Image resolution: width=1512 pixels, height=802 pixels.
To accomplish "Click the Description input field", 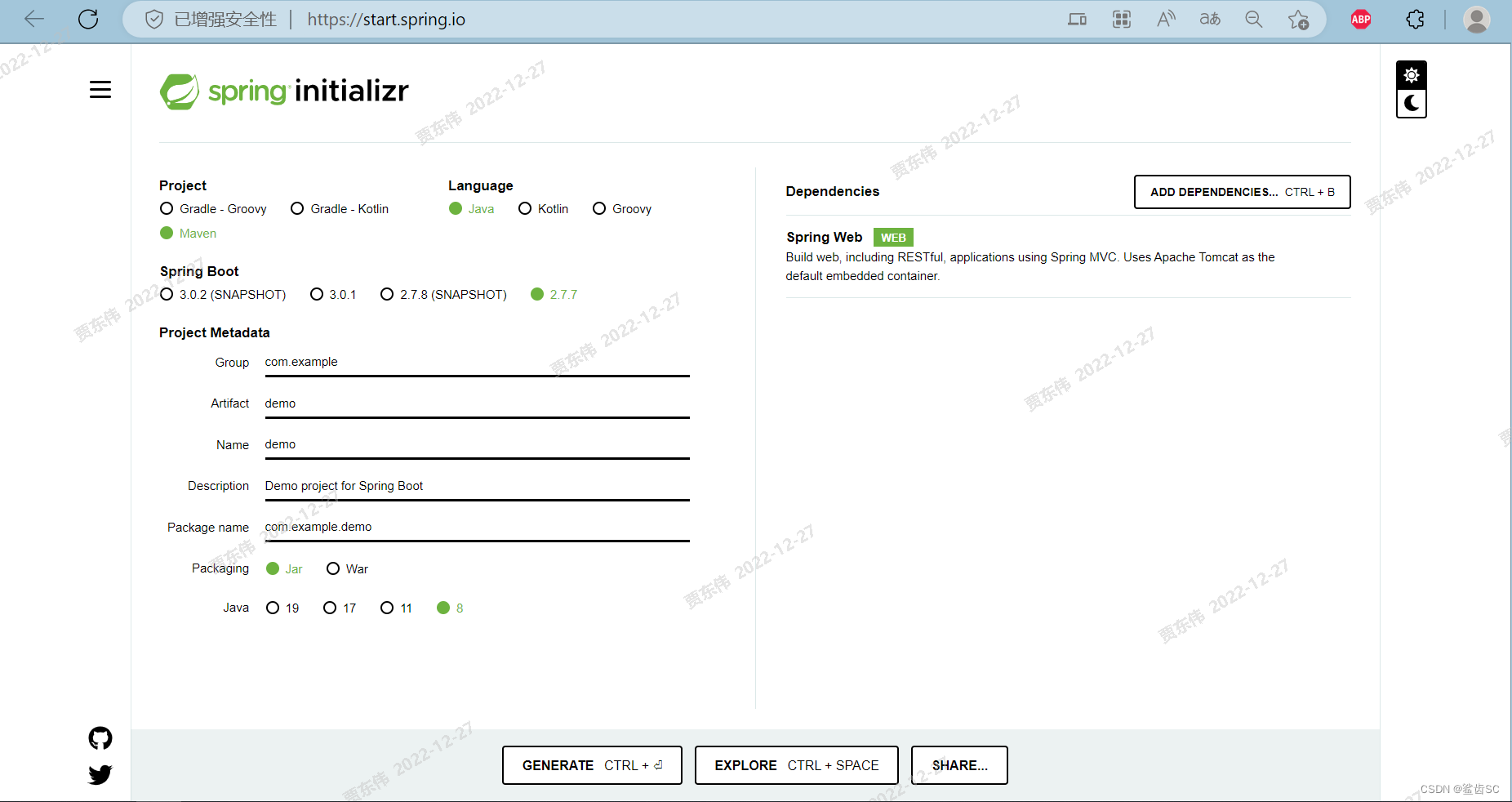I will (x=477, y=486).
